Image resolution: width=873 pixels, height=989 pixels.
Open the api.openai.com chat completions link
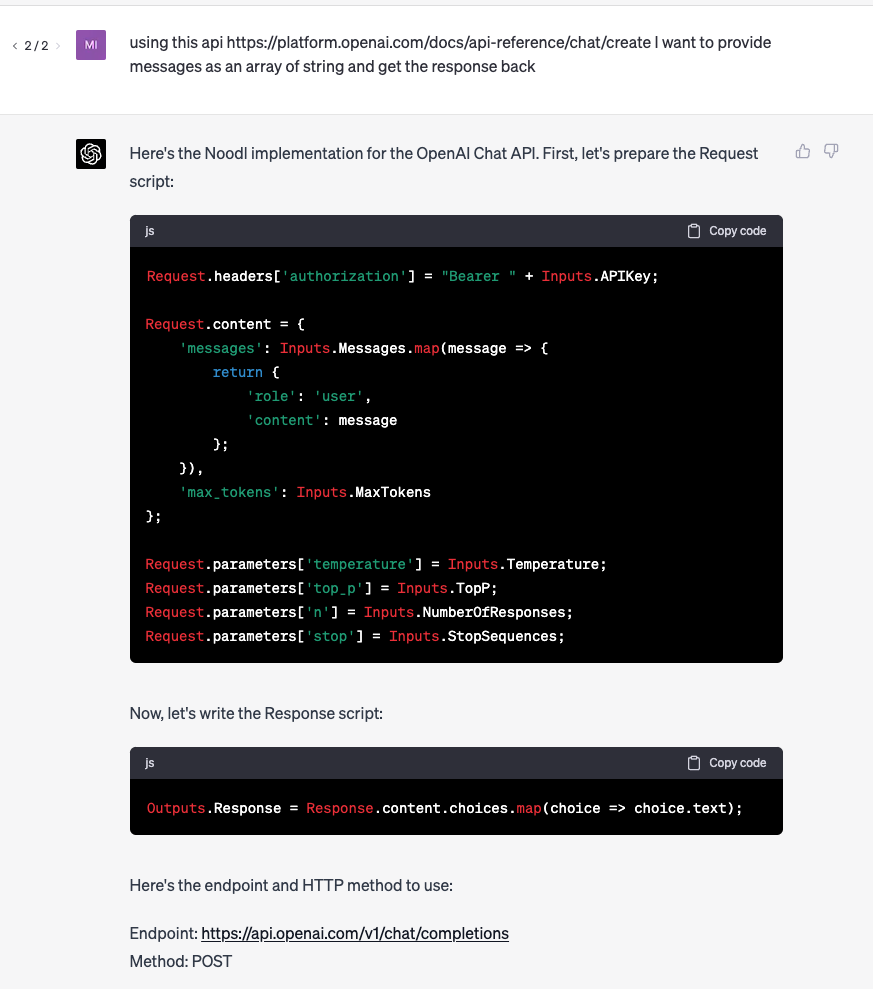click(355, 933)
